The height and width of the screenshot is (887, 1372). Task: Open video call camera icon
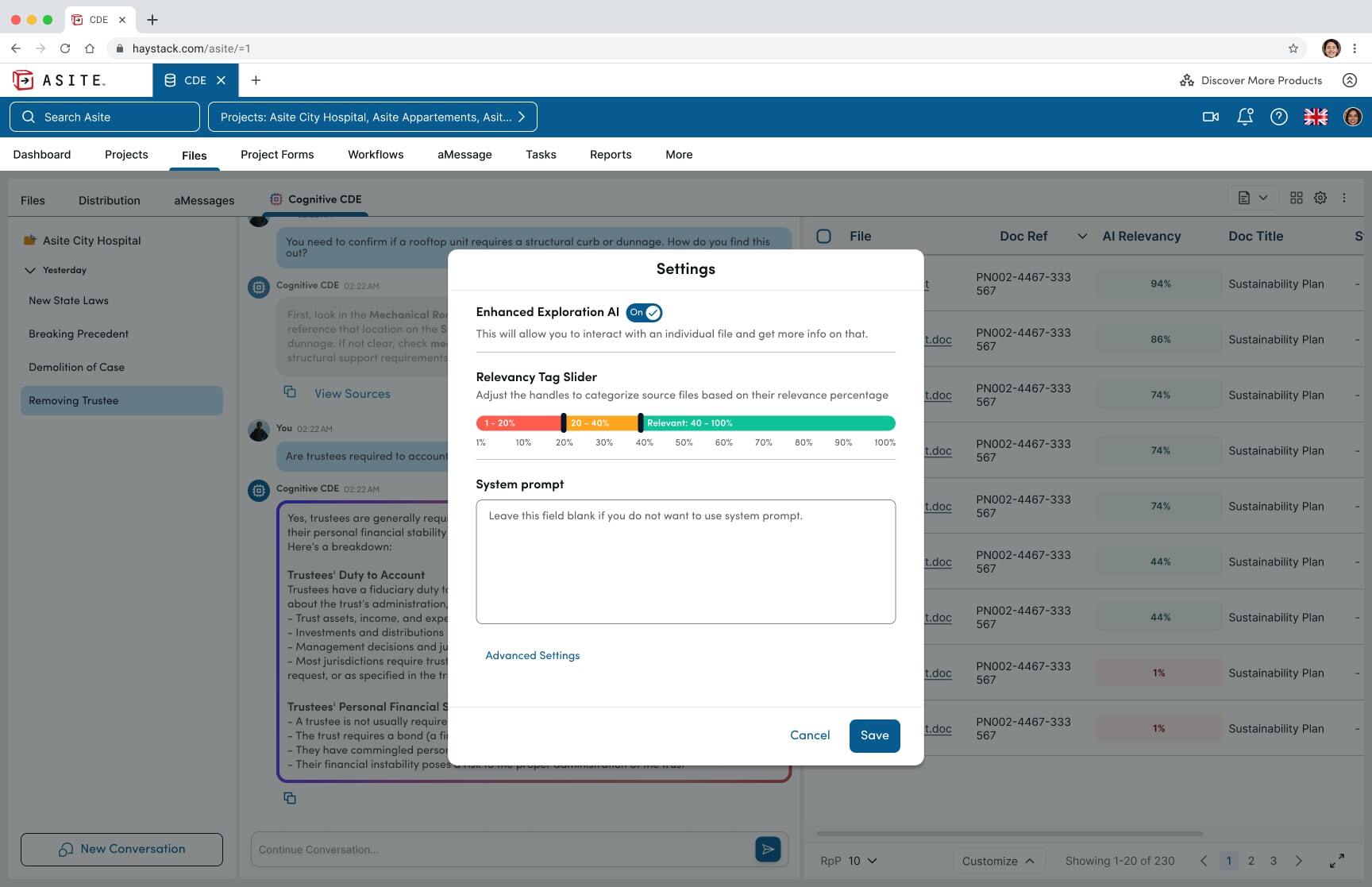[x=1211, y=117]
